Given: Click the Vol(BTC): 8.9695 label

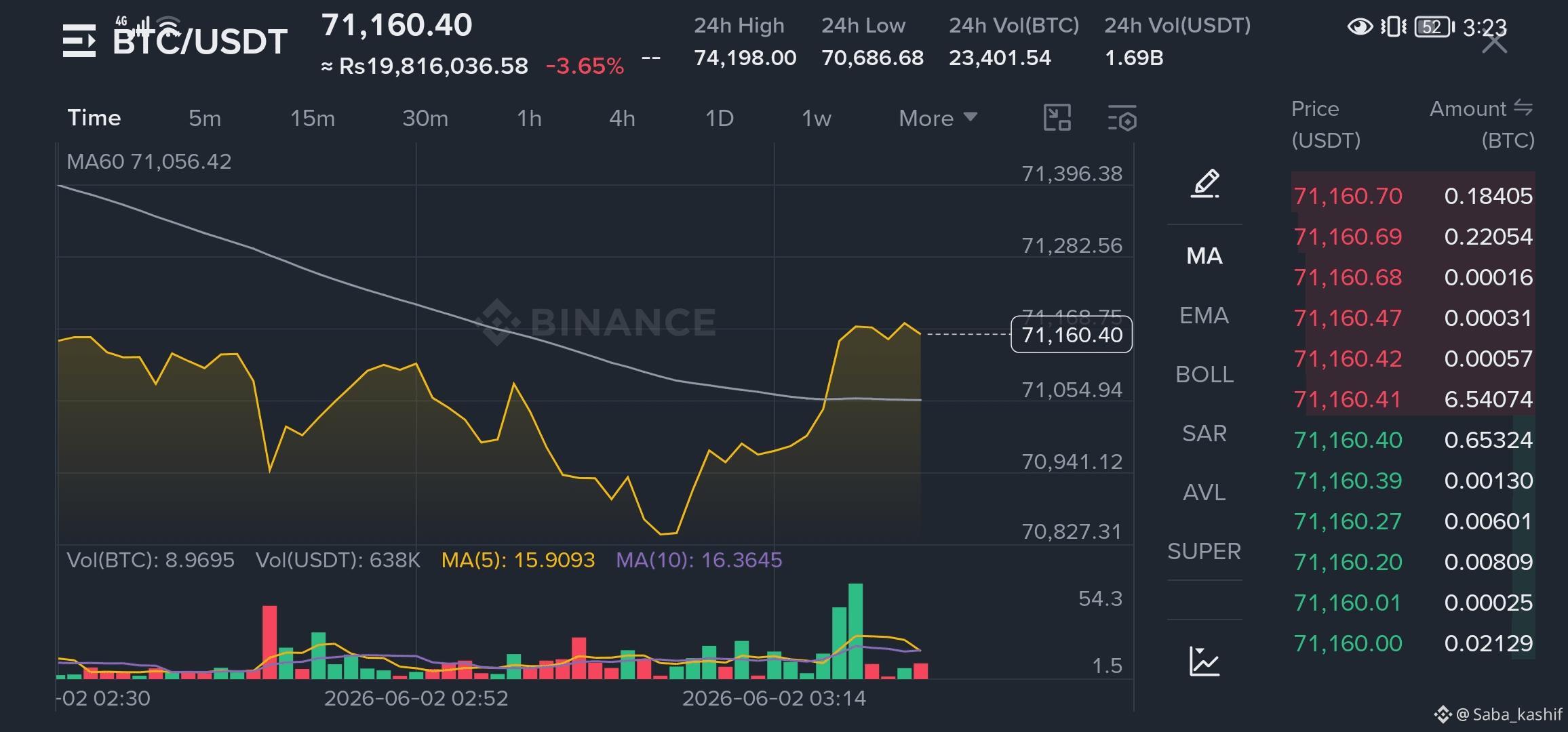Looking at the screenshot, I should pyautogui.click(x=151, y=561).
